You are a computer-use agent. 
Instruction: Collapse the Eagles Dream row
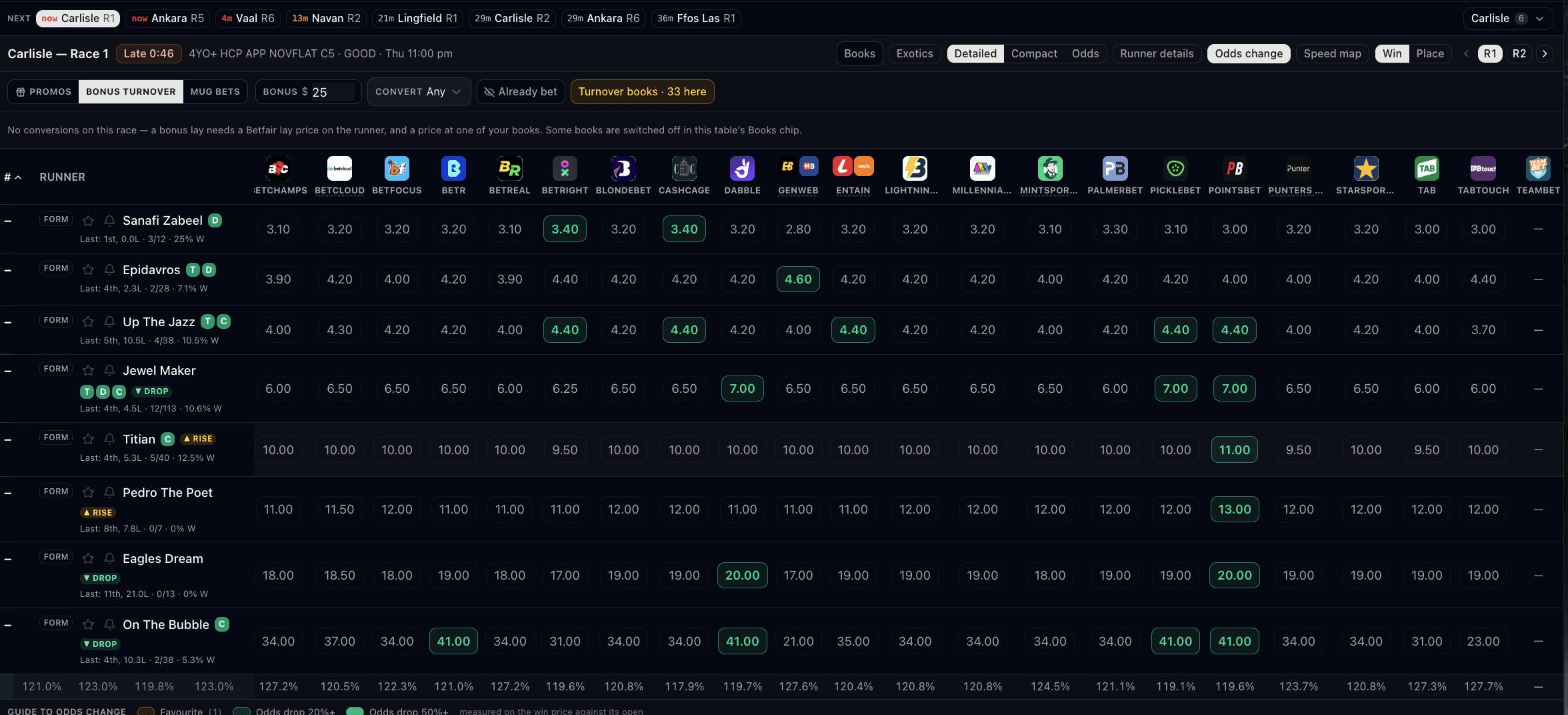pyautogui.click(x=8, y=560)
